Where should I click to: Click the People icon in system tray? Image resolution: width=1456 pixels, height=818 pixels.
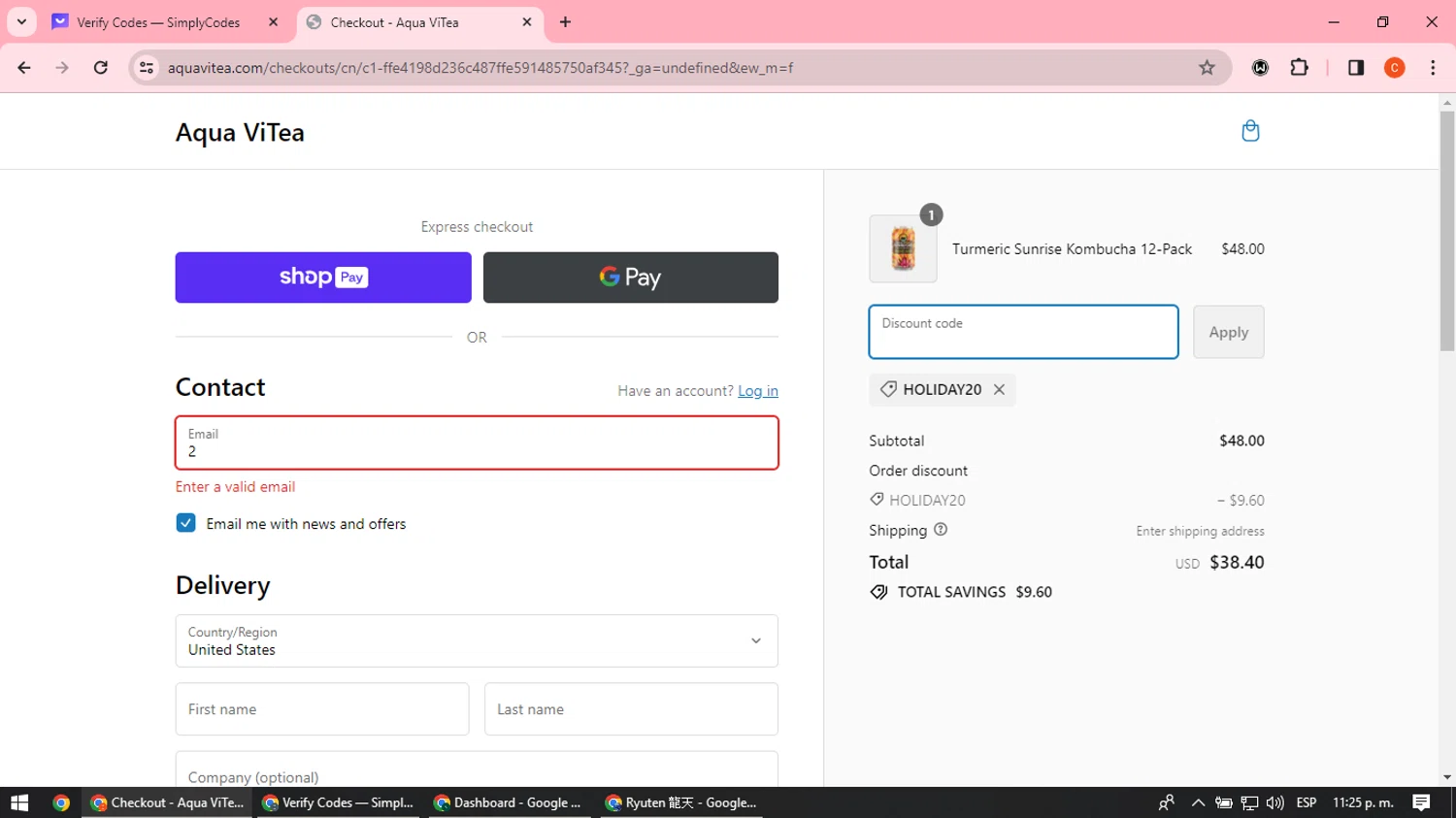pyautogui.click(x=1167, y=802)
